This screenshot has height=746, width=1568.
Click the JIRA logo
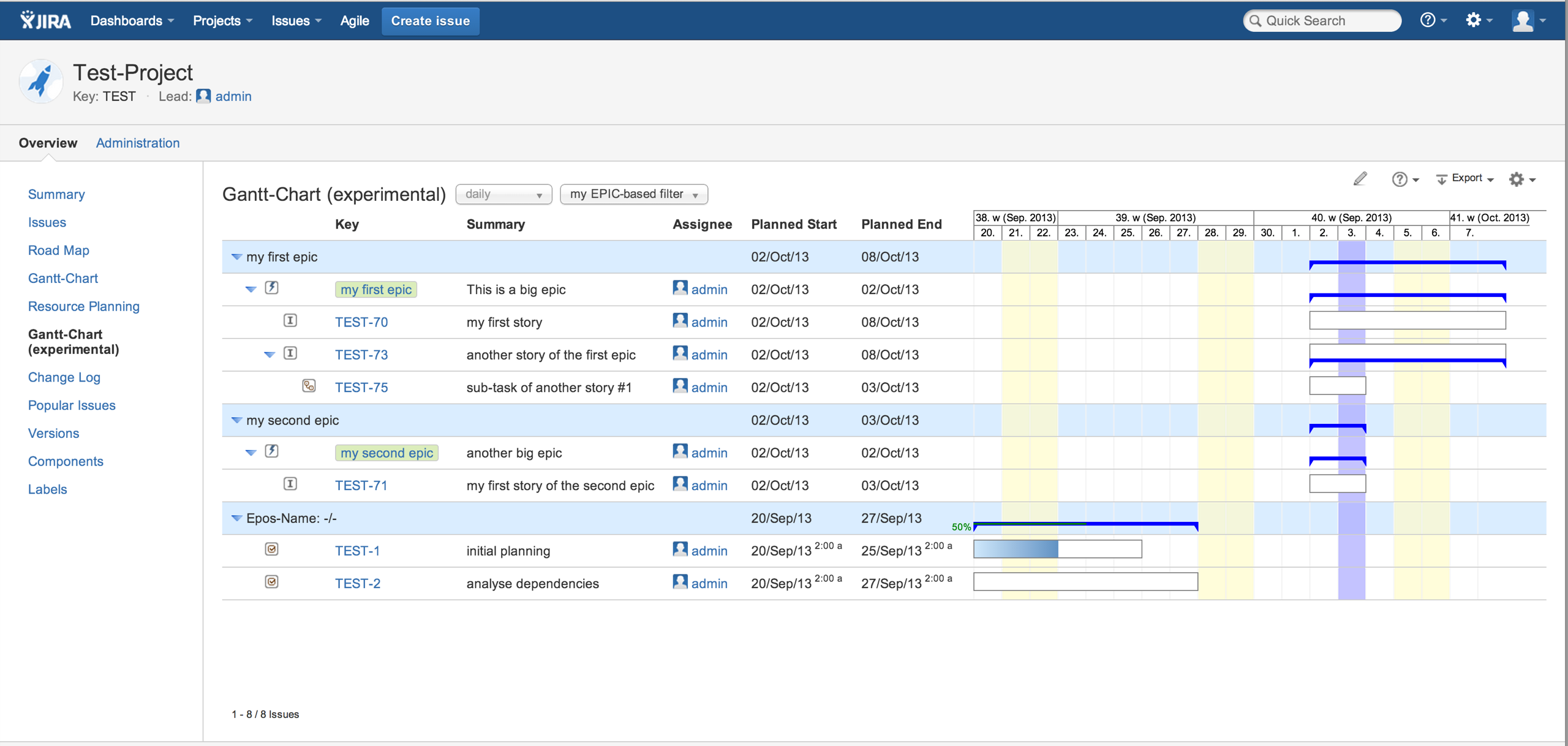(45, 20)
